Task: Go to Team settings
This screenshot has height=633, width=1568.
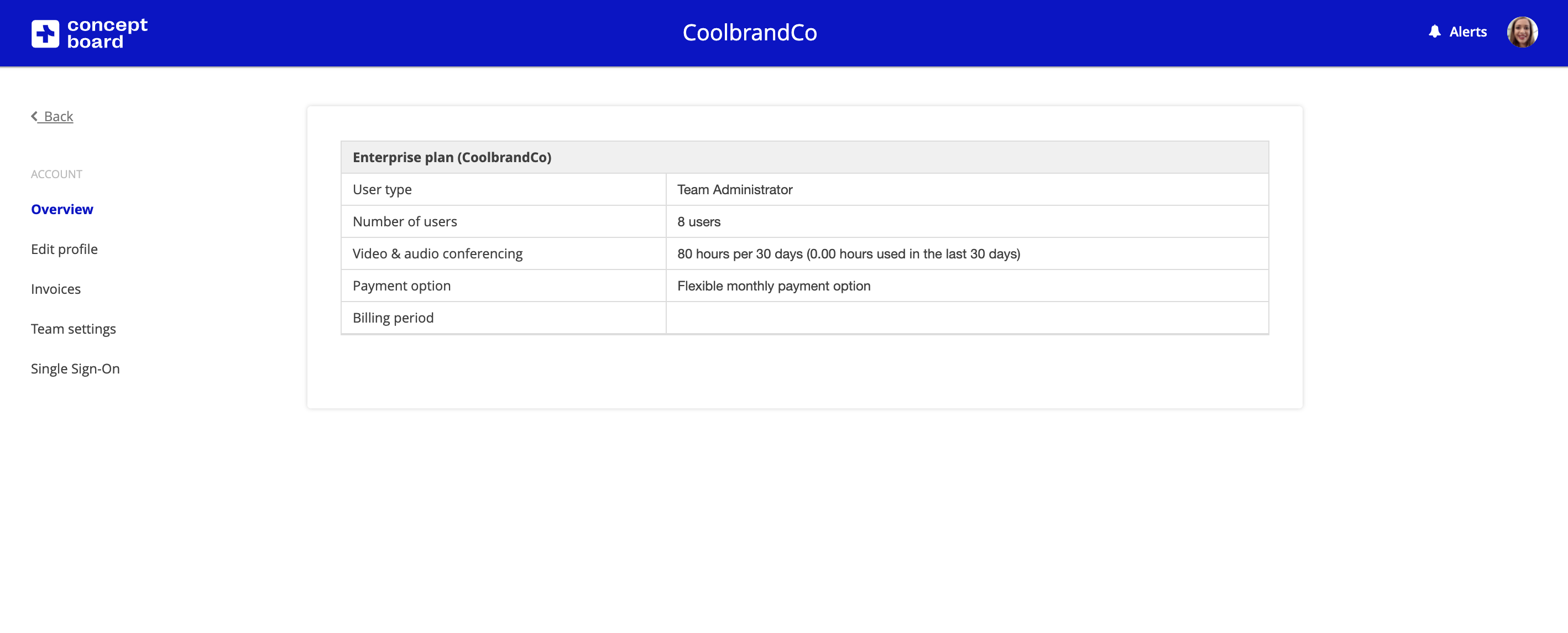Action: click(73, 329)
